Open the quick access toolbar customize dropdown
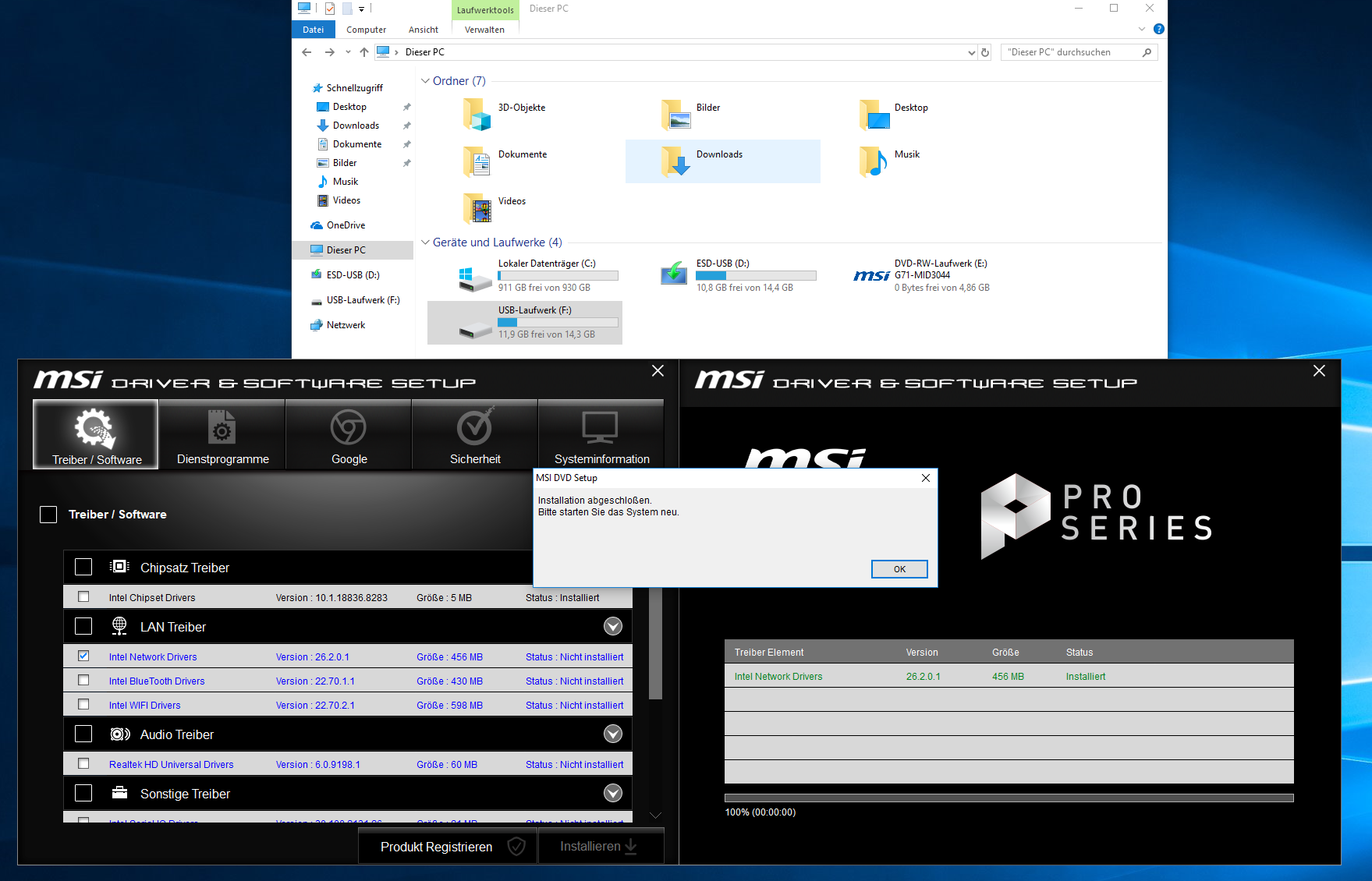The width and height of the screenshot is (1372, 881). coord(362,9)
